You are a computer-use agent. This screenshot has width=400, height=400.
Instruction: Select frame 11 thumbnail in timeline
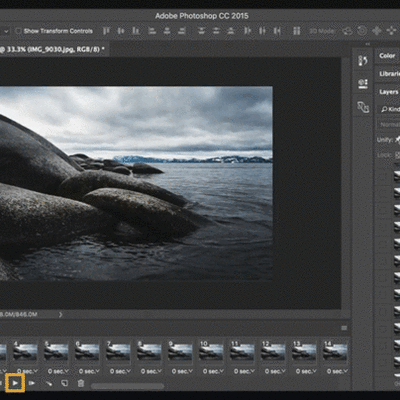coord(242,352)
